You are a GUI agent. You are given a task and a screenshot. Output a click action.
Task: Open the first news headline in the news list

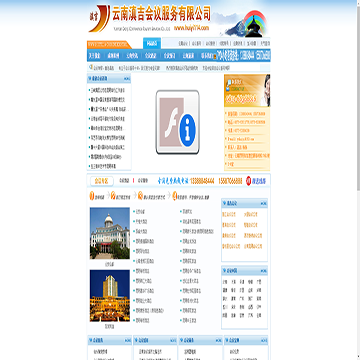pos(108,90)
